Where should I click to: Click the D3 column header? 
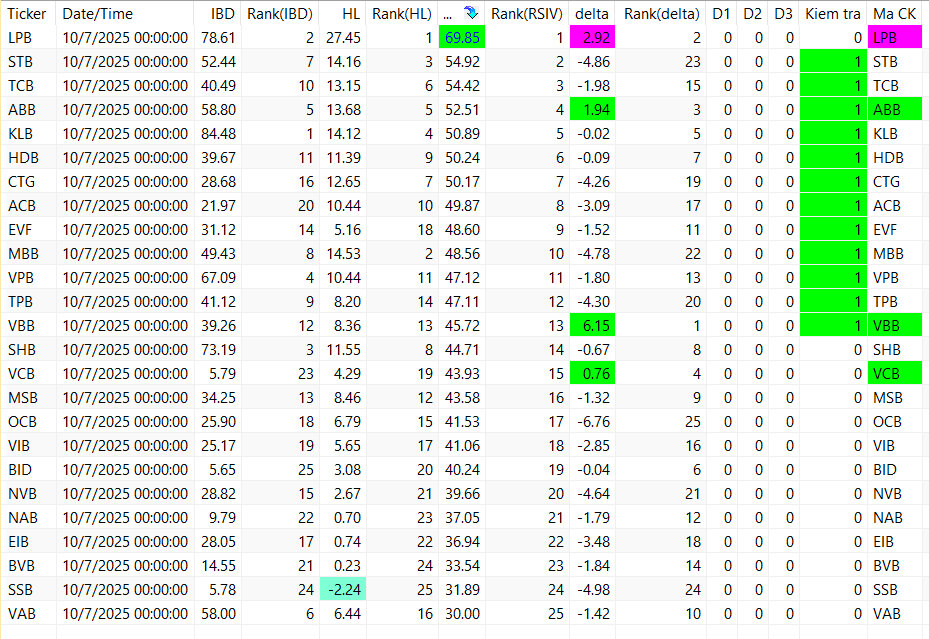click(x=783, y=14)
